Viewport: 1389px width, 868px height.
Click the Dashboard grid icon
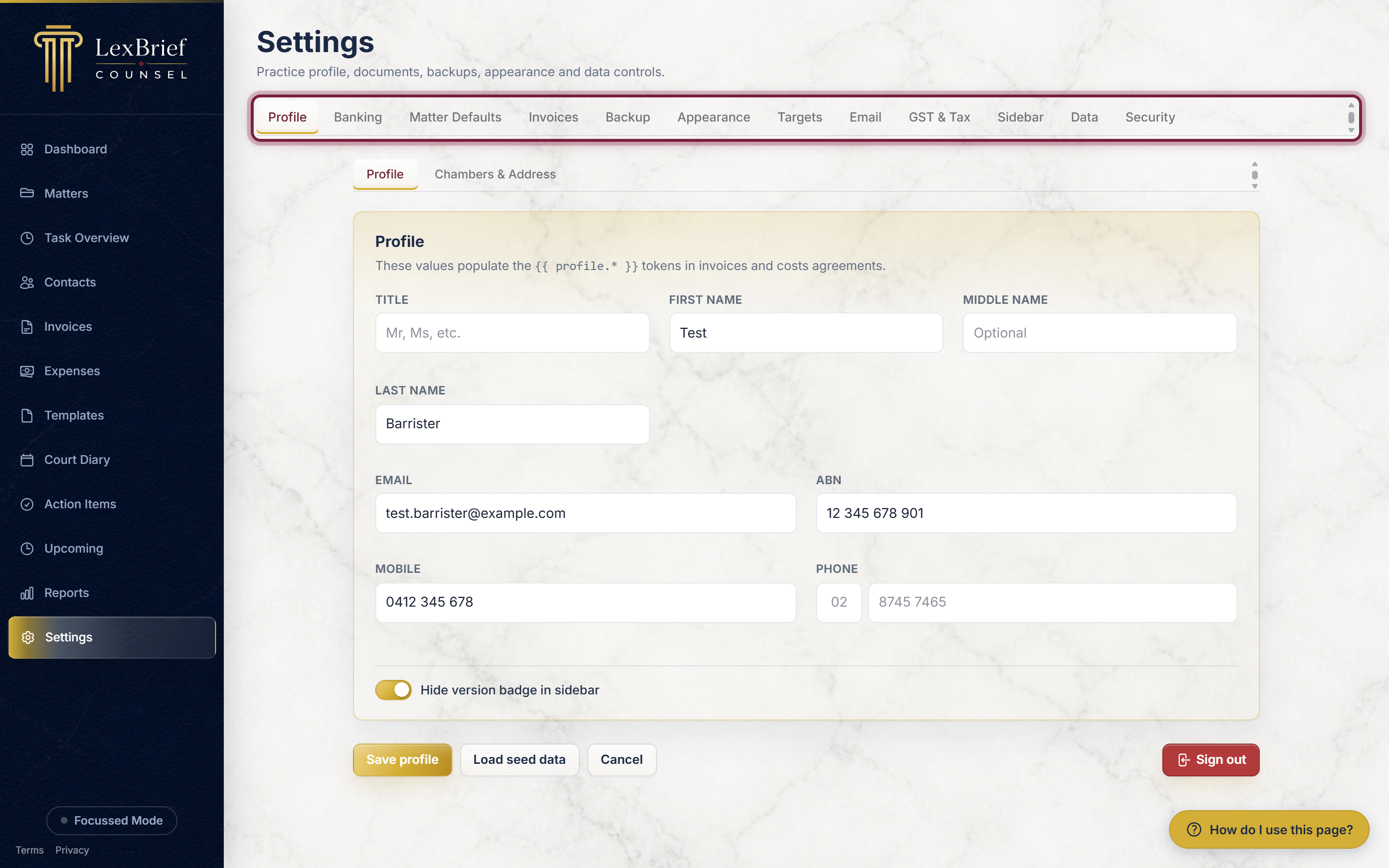pyautogui.click(x=27, y=149)
